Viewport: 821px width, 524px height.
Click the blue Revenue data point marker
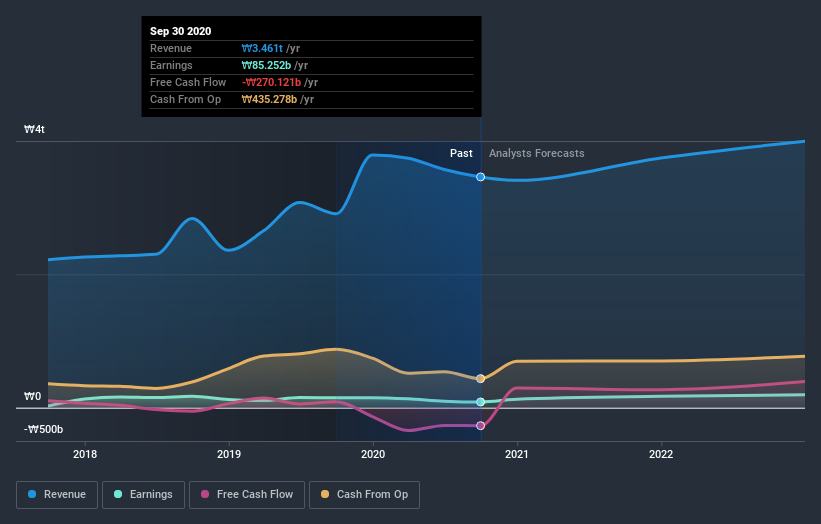tap(481, 177)
